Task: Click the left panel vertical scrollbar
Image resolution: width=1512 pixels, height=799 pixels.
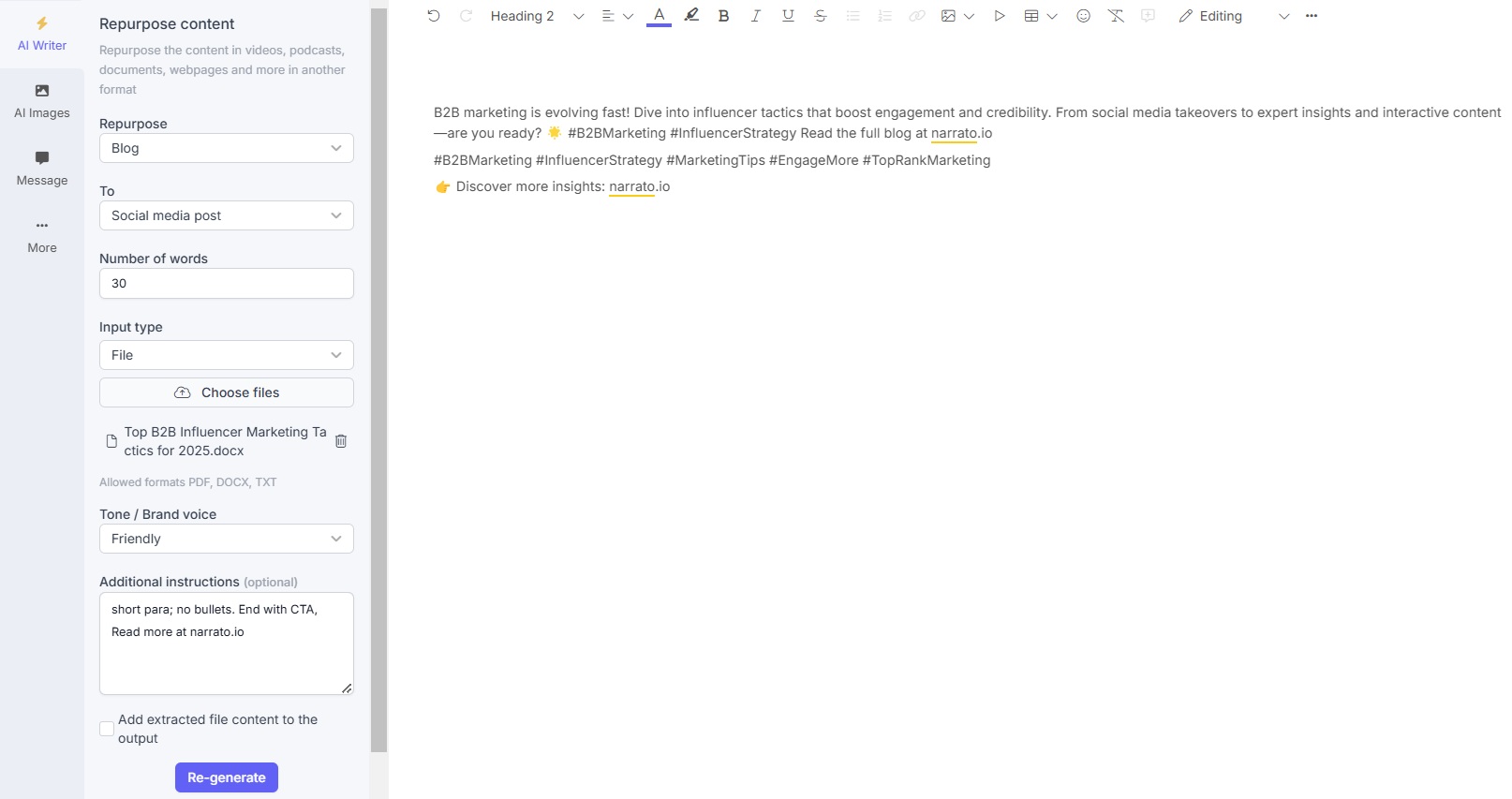Action: pyautogui.click(x=379, y=379)
